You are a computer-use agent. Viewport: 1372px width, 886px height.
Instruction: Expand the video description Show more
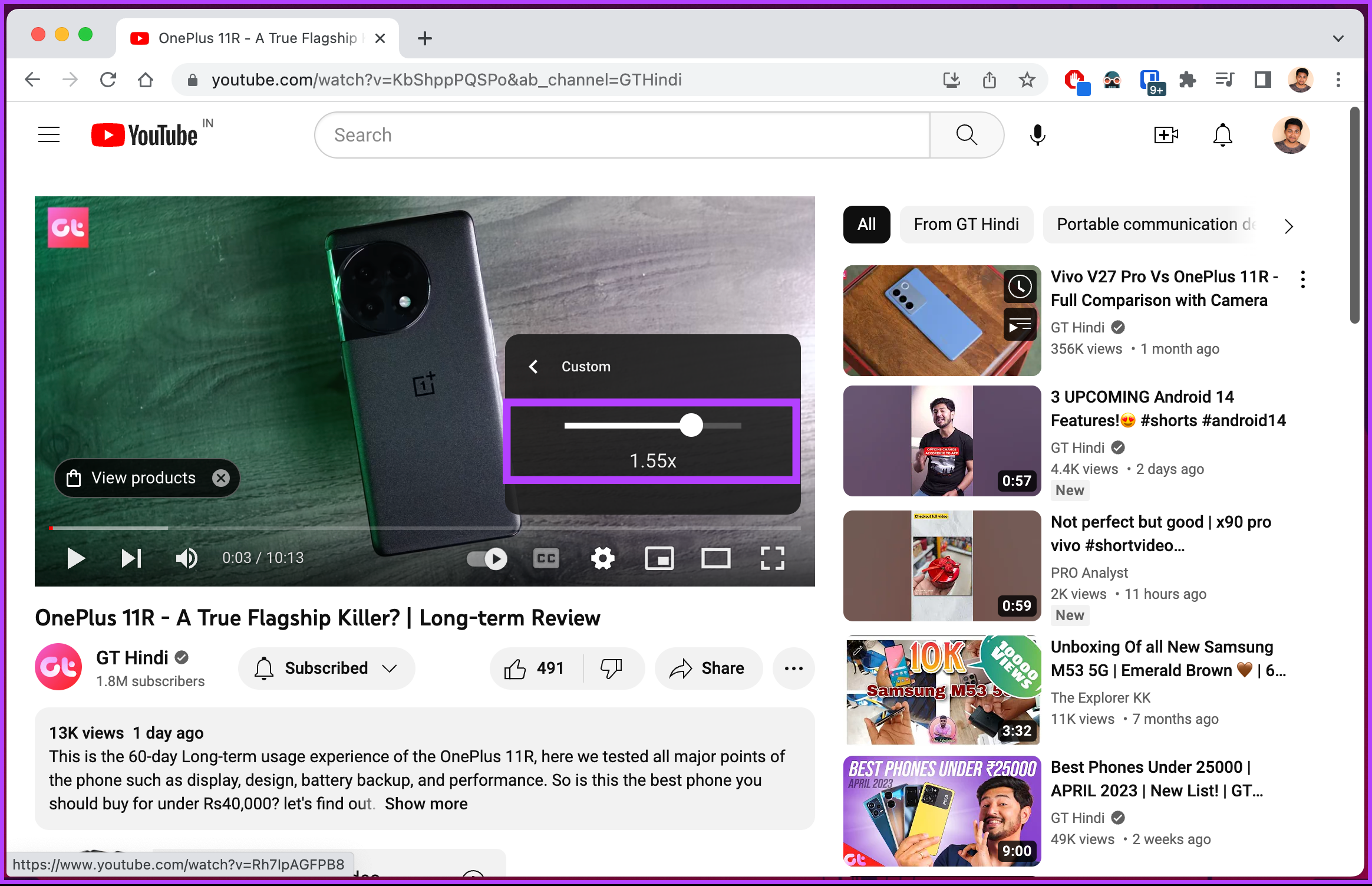(427, 804)
